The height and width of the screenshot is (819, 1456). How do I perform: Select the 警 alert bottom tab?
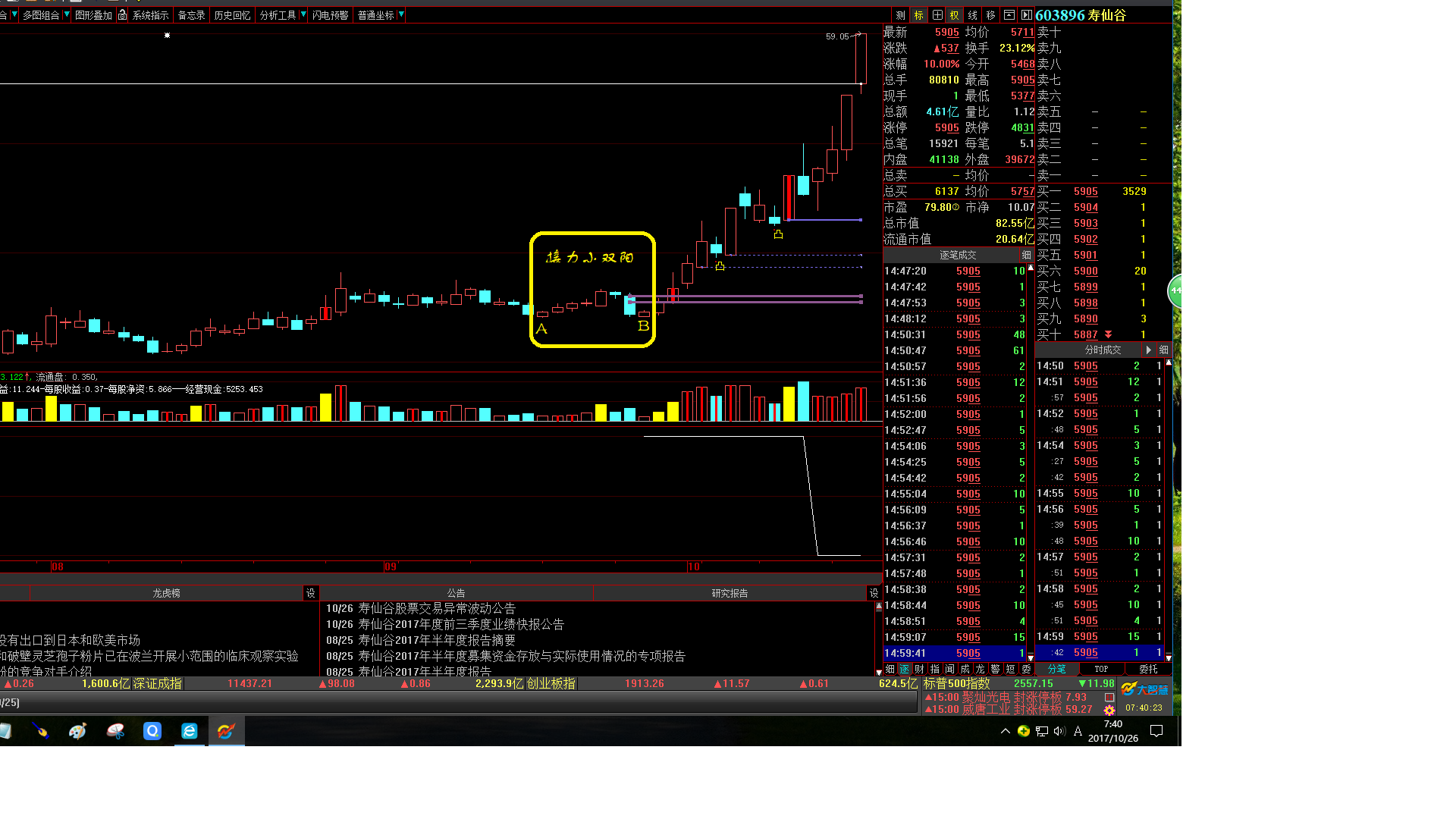coord(996,669)
